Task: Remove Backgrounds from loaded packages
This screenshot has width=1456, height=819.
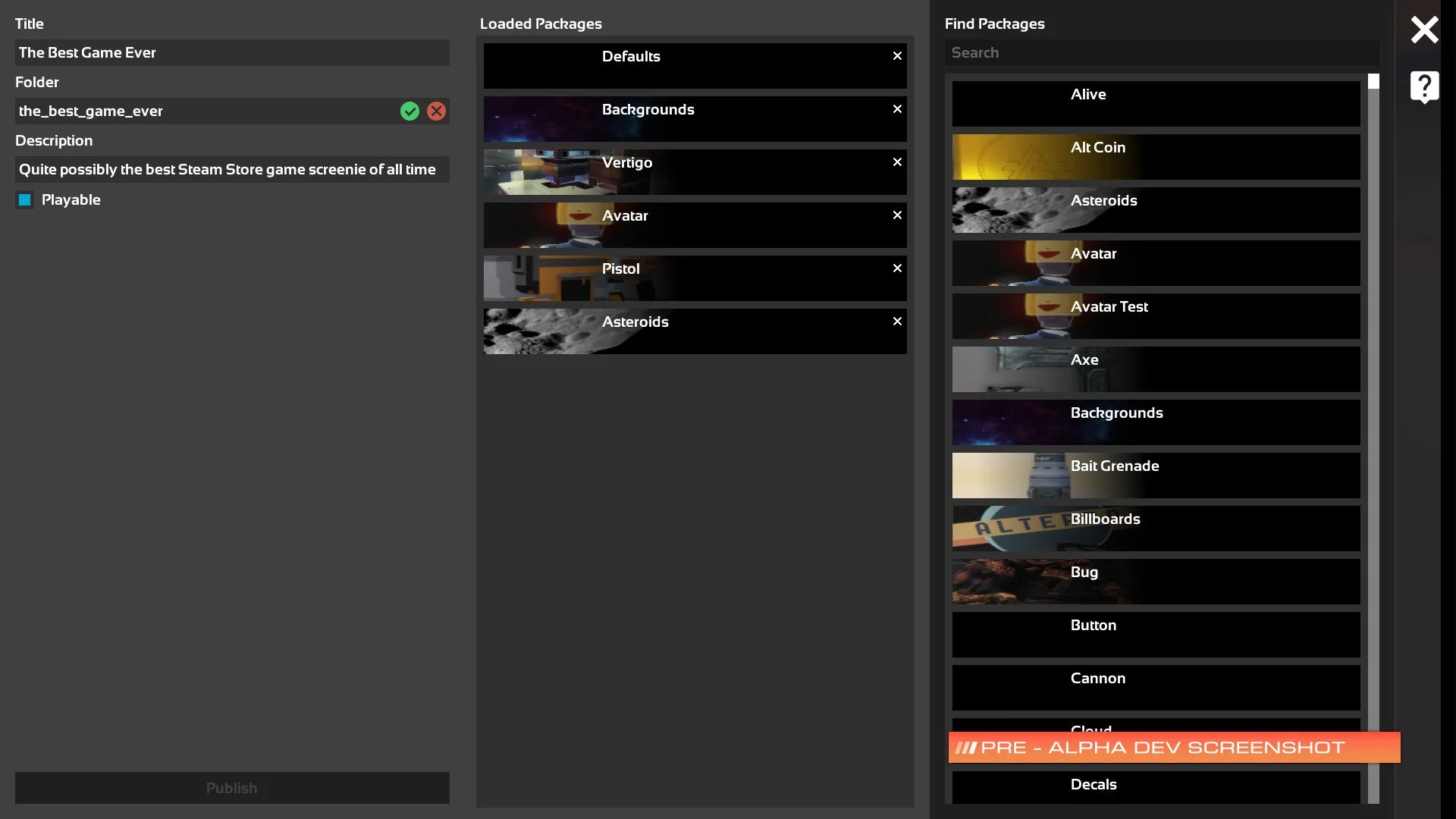Action: click(x=897, y=109)
